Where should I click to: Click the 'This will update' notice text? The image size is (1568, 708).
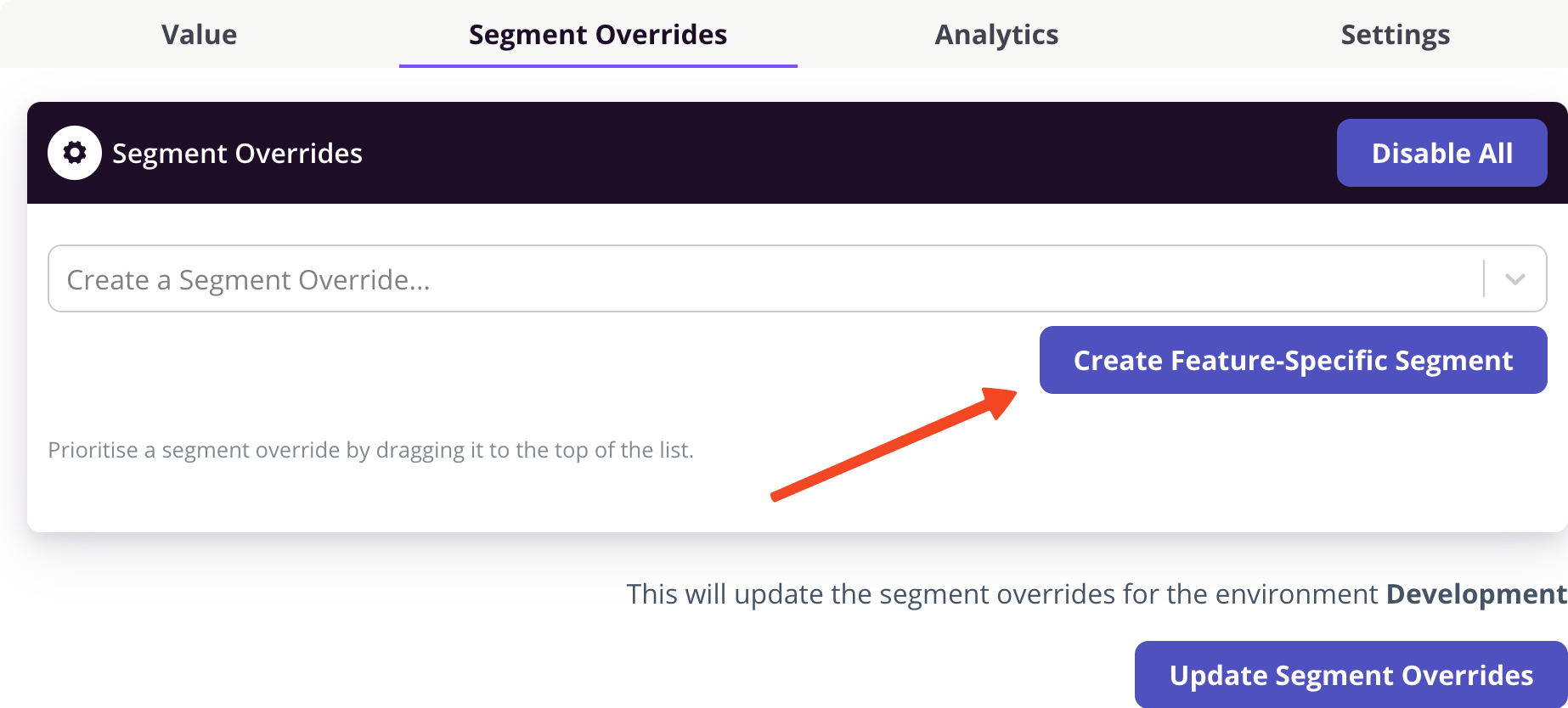pyautogui.click(x=1002, y=594)
